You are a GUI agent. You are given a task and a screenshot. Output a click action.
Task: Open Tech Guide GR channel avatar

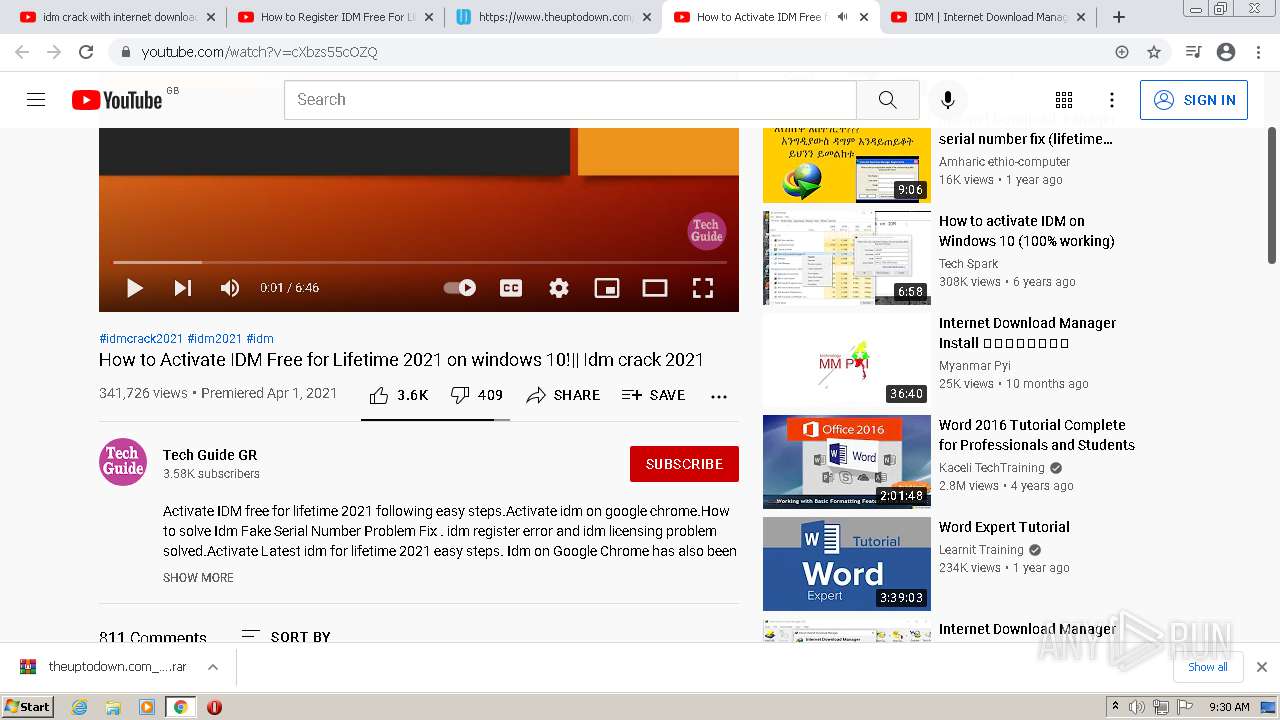pyautogui.click(x=123, y=462)
